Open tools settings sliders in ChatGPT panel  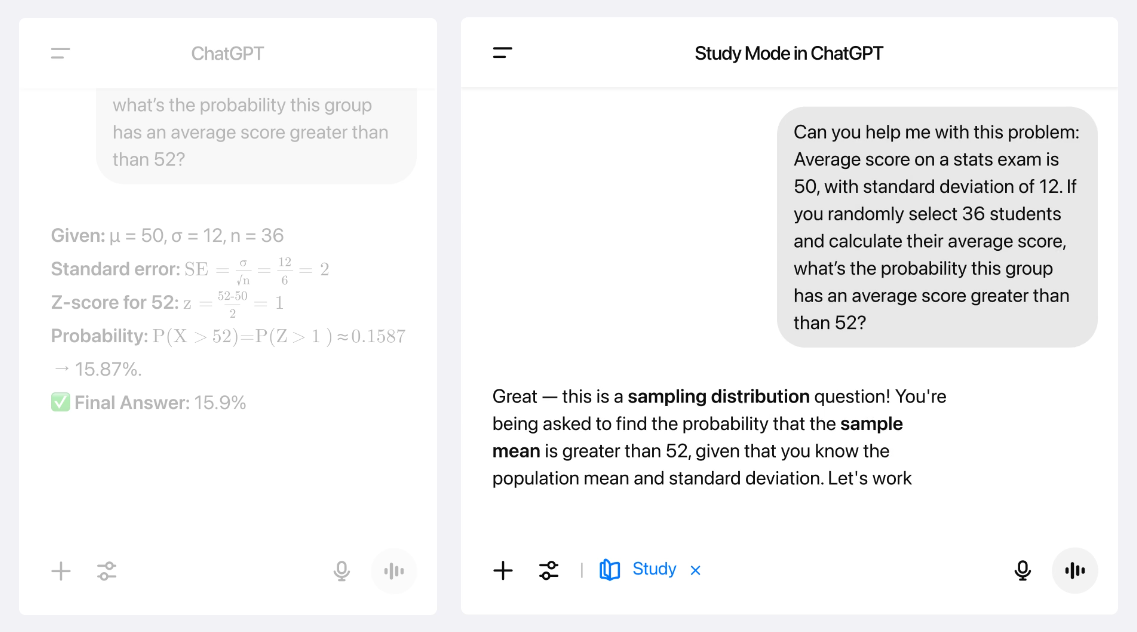point(107,571)
